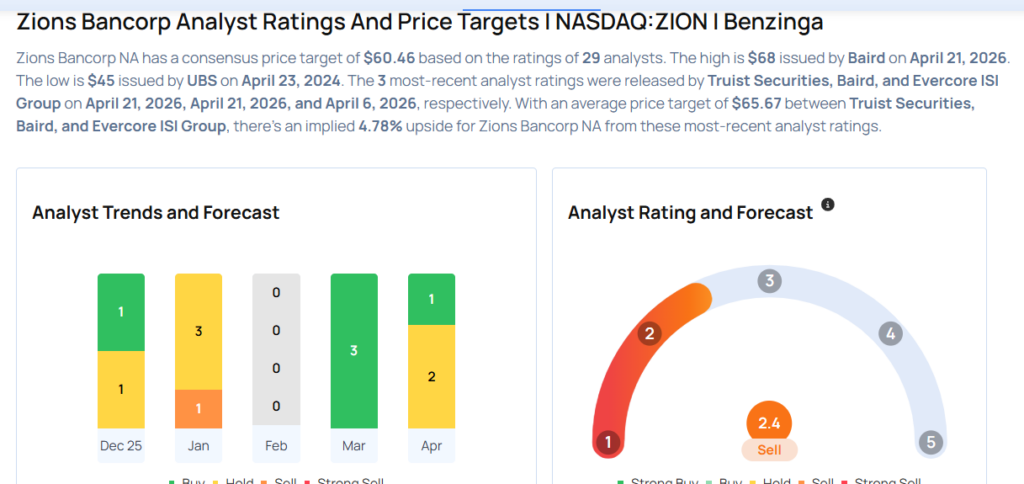The height and width of the screenshot is (484, 1024).
Task: Click the Sell rating badge under 2.4
Action: tap(769, 450)
